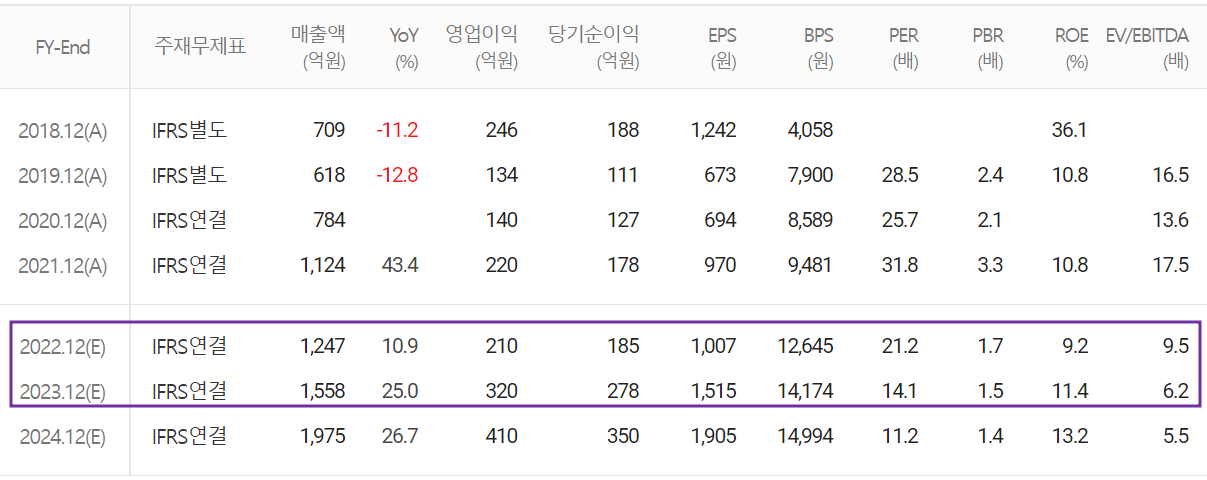Click the EV/EBITDA (배) column header
The height and width of the screenshot is (480, 1207).
1147,47
